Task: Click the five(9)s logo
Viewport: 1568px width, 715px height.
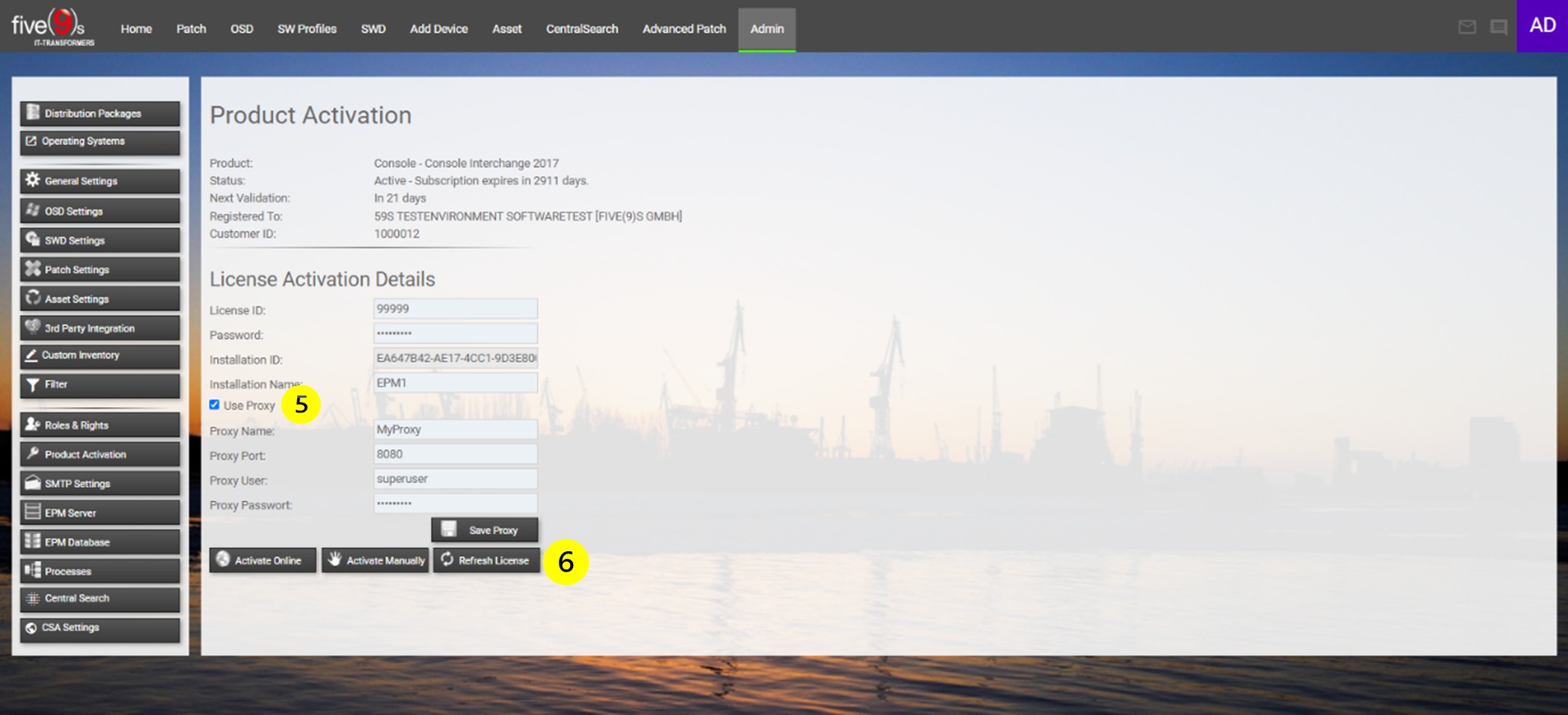Action: (x=52, y=27)
